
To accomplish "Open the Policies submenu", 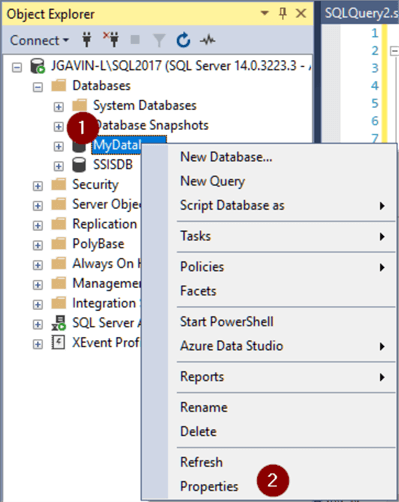I will click(x=269, y=267).
